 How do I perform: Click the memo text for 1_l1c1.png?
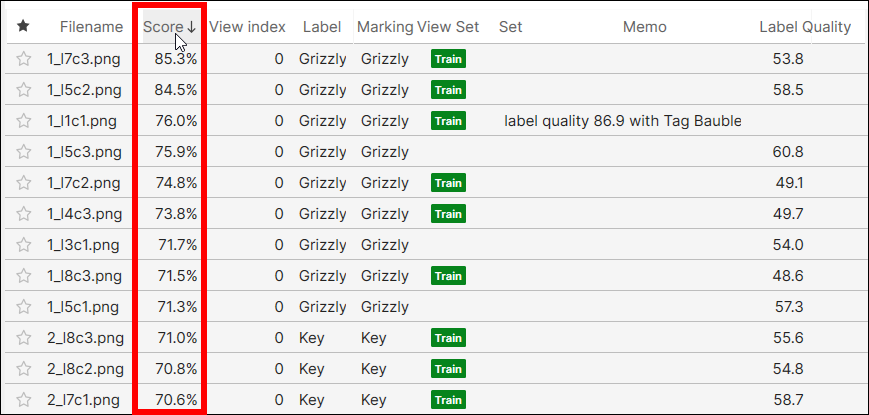(622, 121)
